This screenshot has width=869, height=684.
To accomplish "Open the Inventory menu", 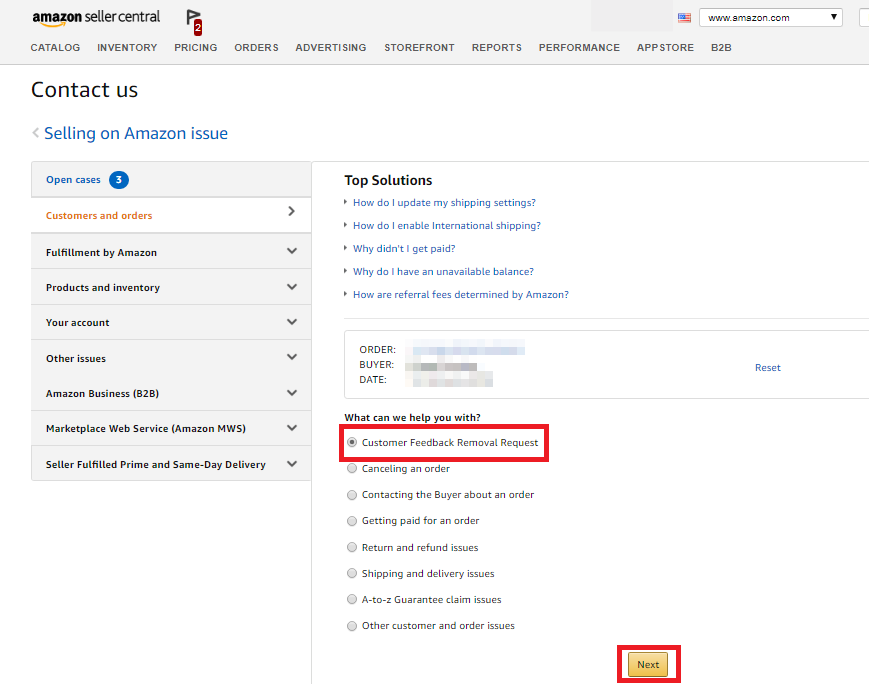I will coord(127,48).
